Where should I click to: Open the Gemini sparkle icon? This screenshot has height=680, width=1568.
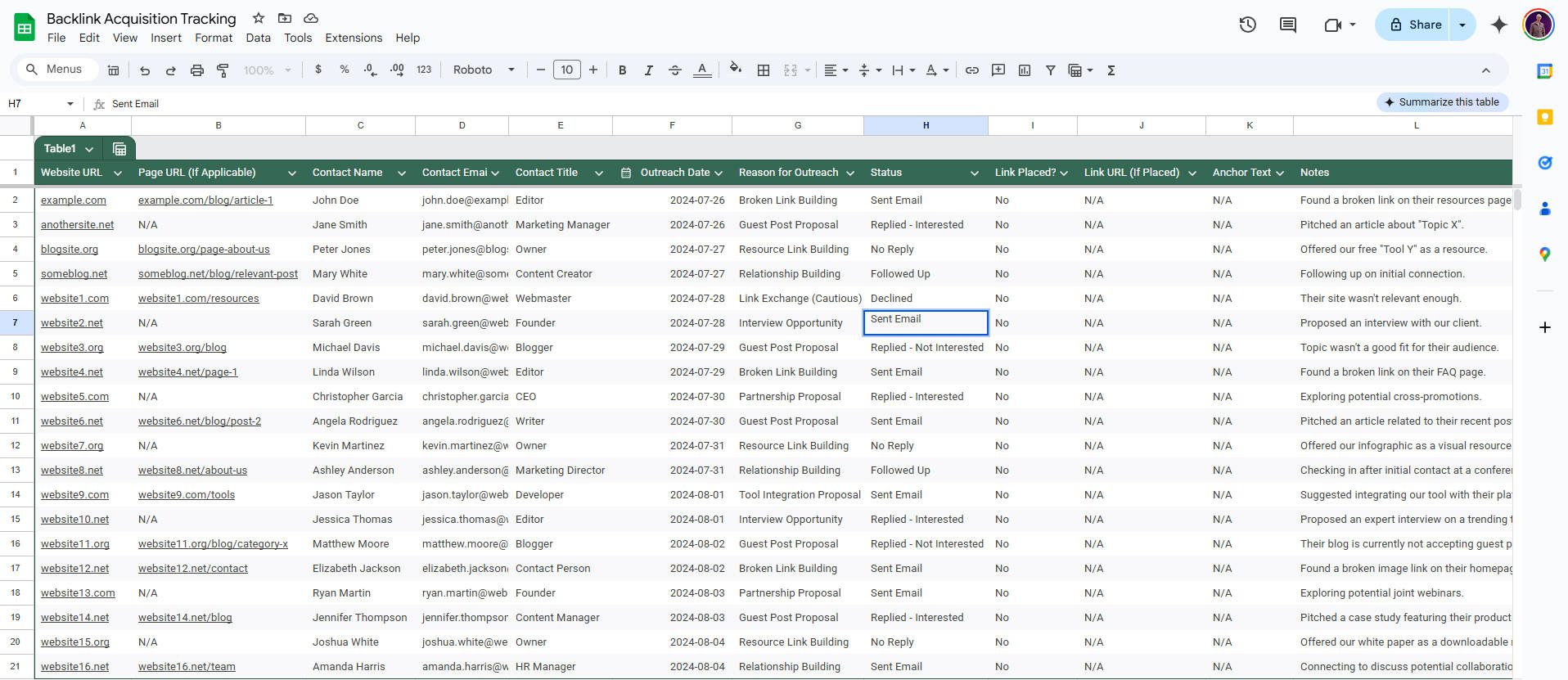click(1498, 25)
